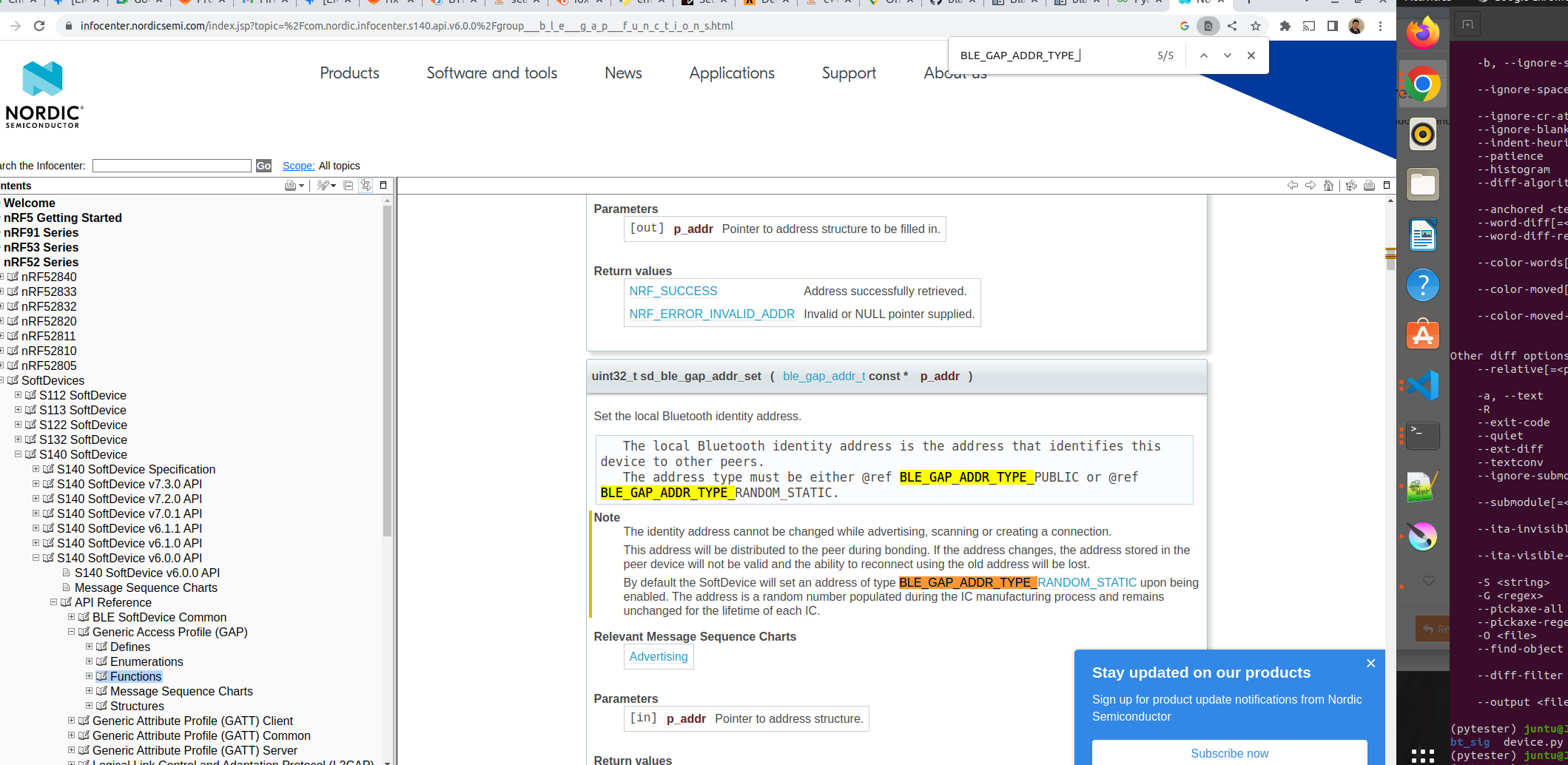Open the Products menu on the Nordic site
Screen dimensions: 1568x765
click(349, 73)
